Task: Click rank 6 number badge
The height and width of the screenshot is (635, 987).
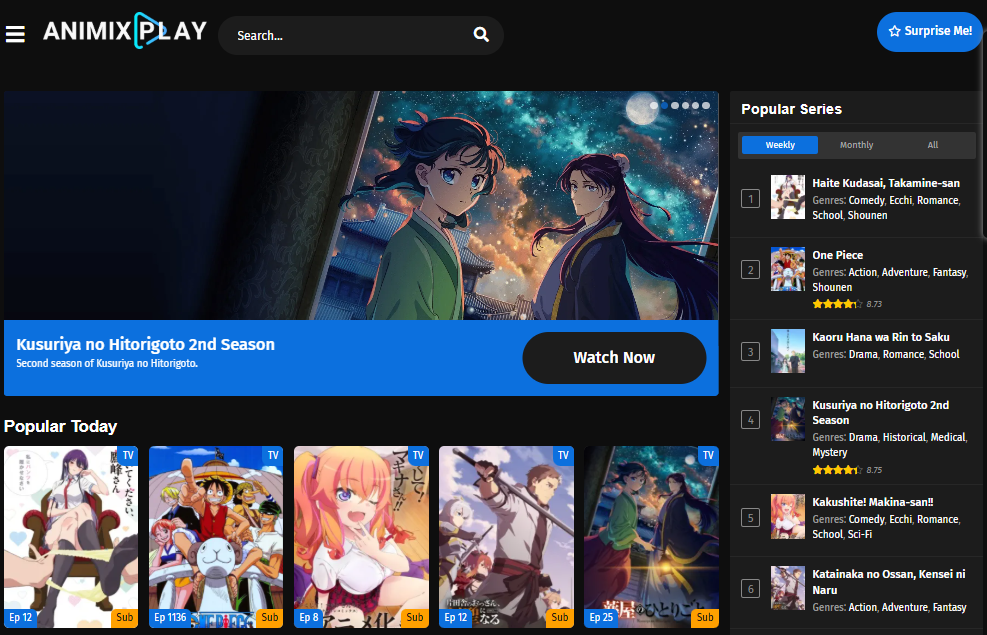Action: 750,589
